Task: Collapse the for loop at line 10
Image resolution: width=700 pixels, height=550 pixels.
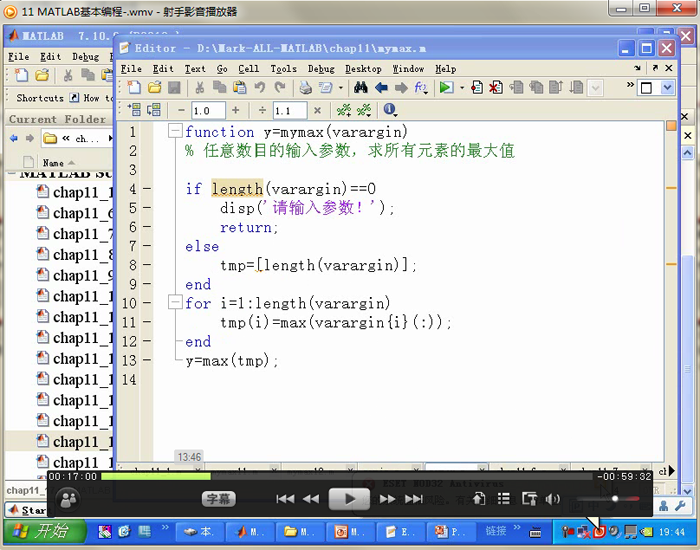Action: click(x=175, y=303)
